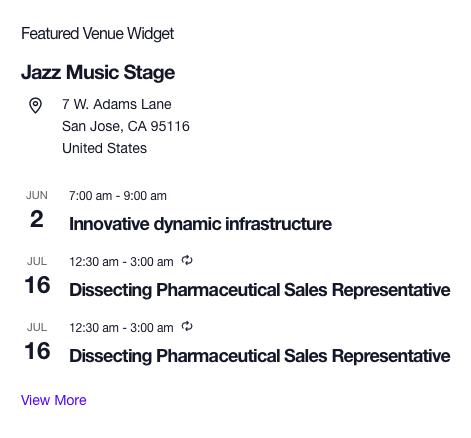Select the United States country text
471x438 pixels.
tap(104, 148)
